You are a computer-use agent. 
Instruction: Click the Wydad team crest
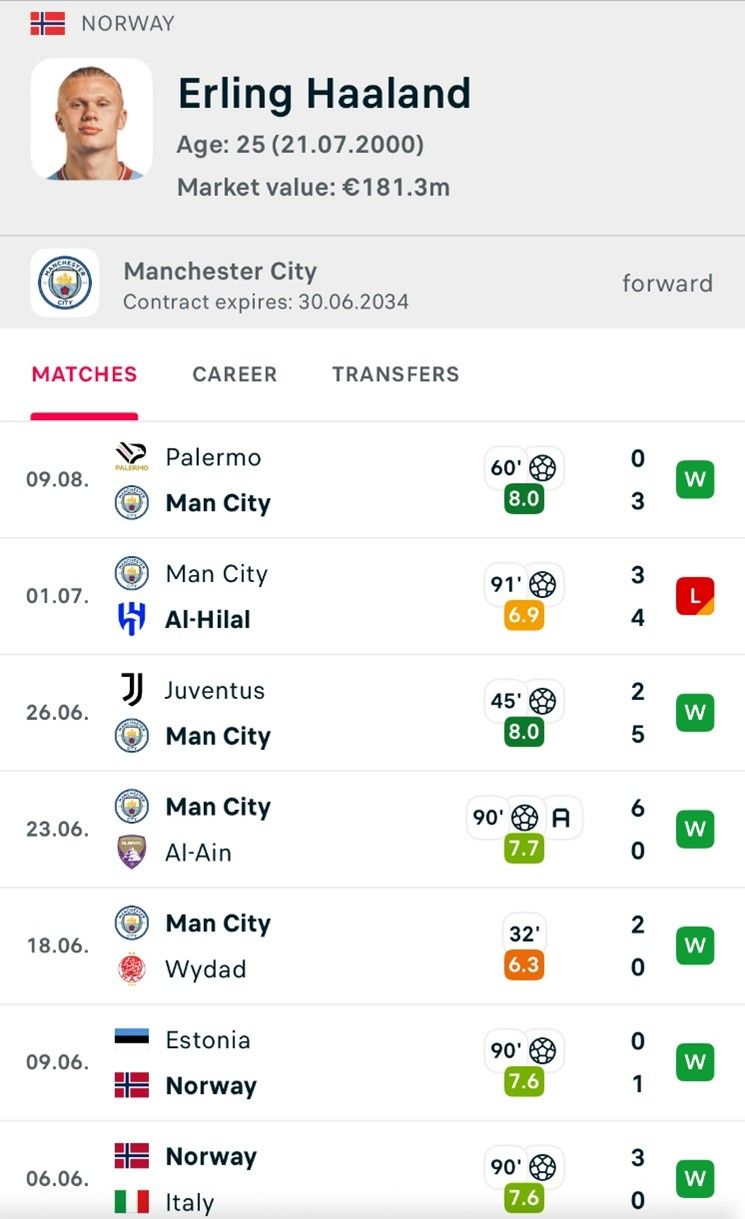(132, 968)
